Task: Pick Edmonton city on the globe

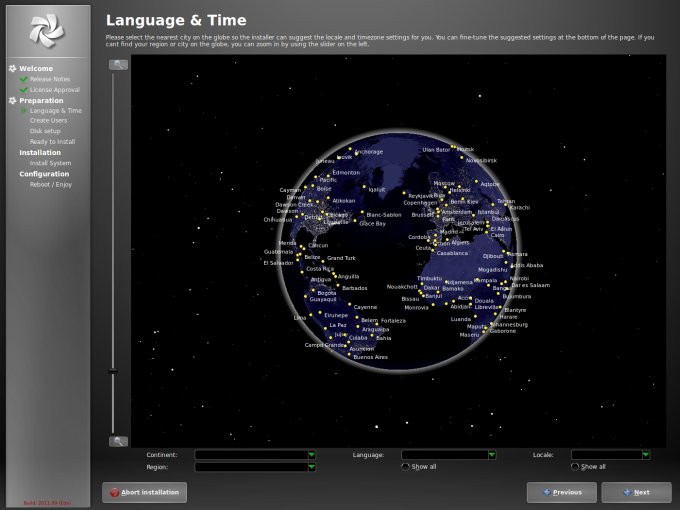Action: coord(346,173)
